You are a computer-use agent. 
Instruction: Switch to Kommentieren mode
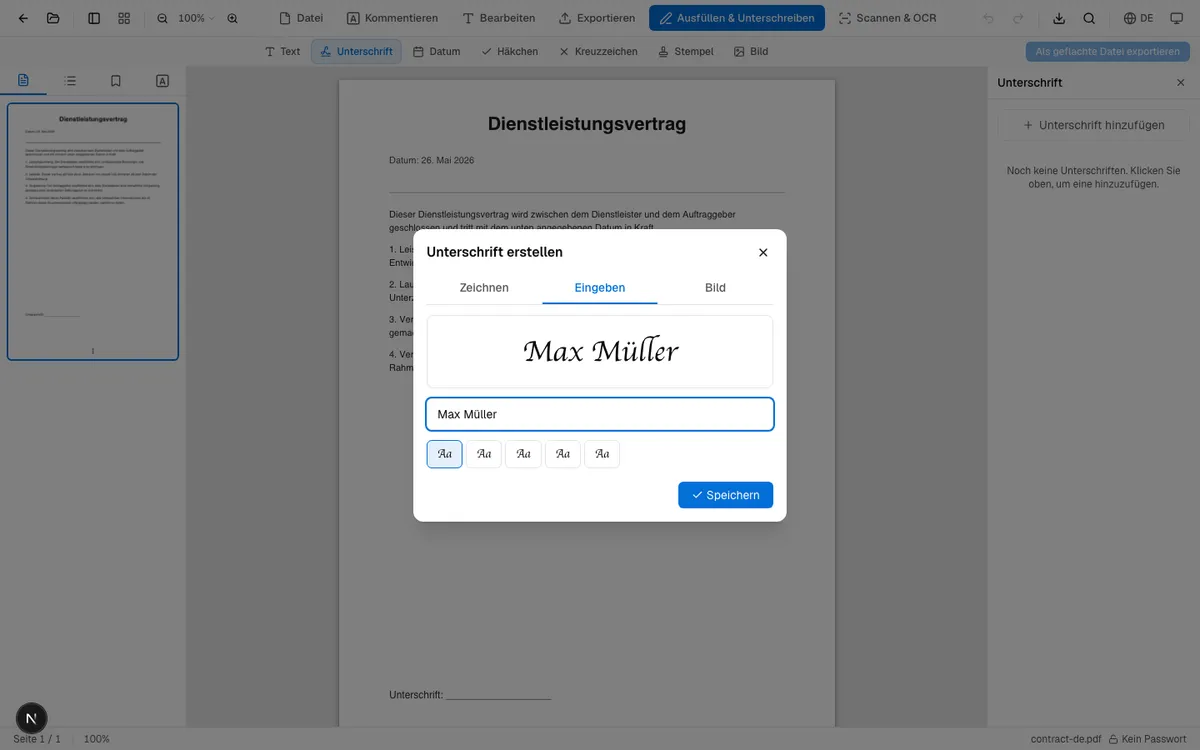pos(393,18)
